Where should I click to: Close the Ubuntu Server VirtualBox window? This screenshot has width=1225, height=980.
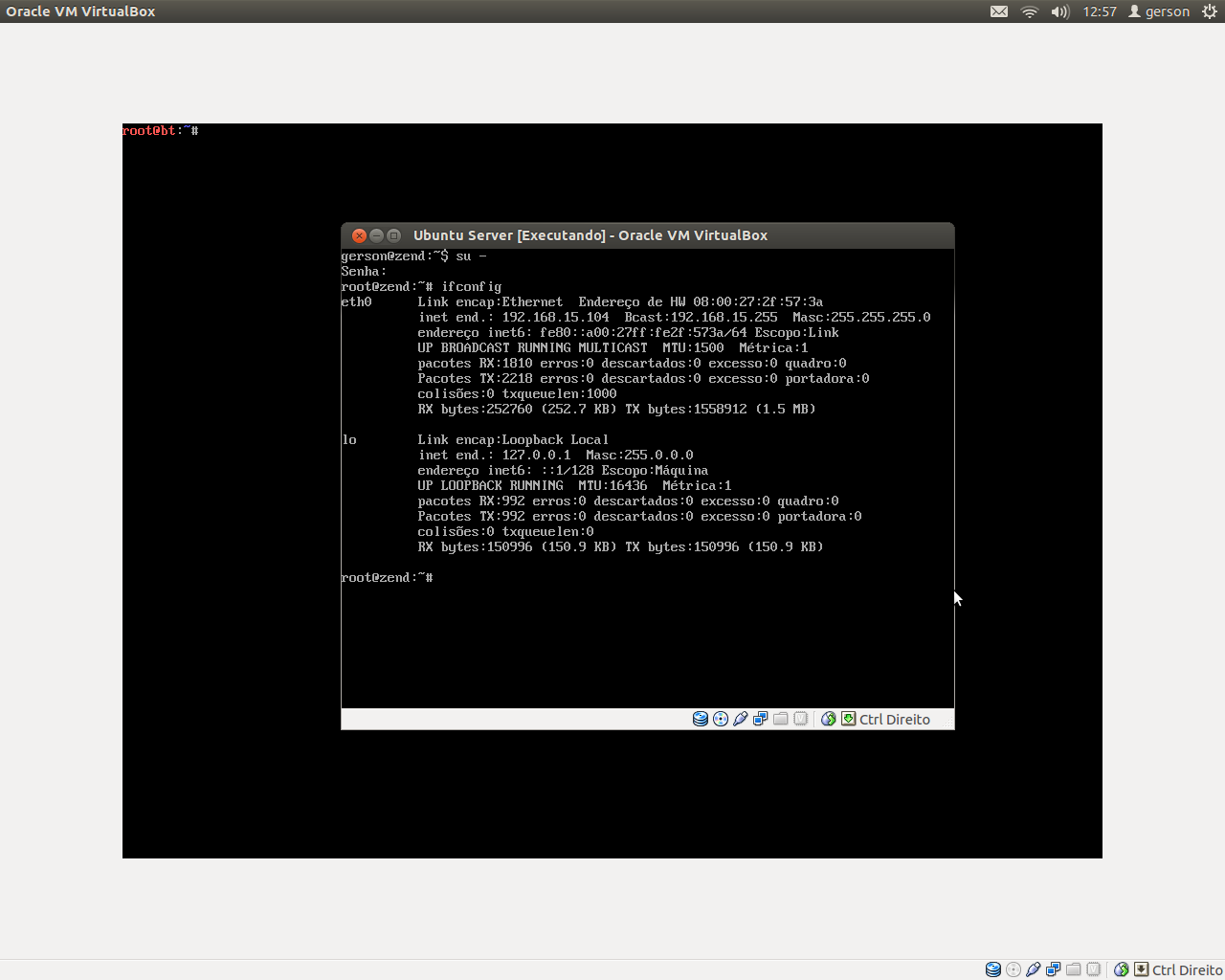point(359,235)
